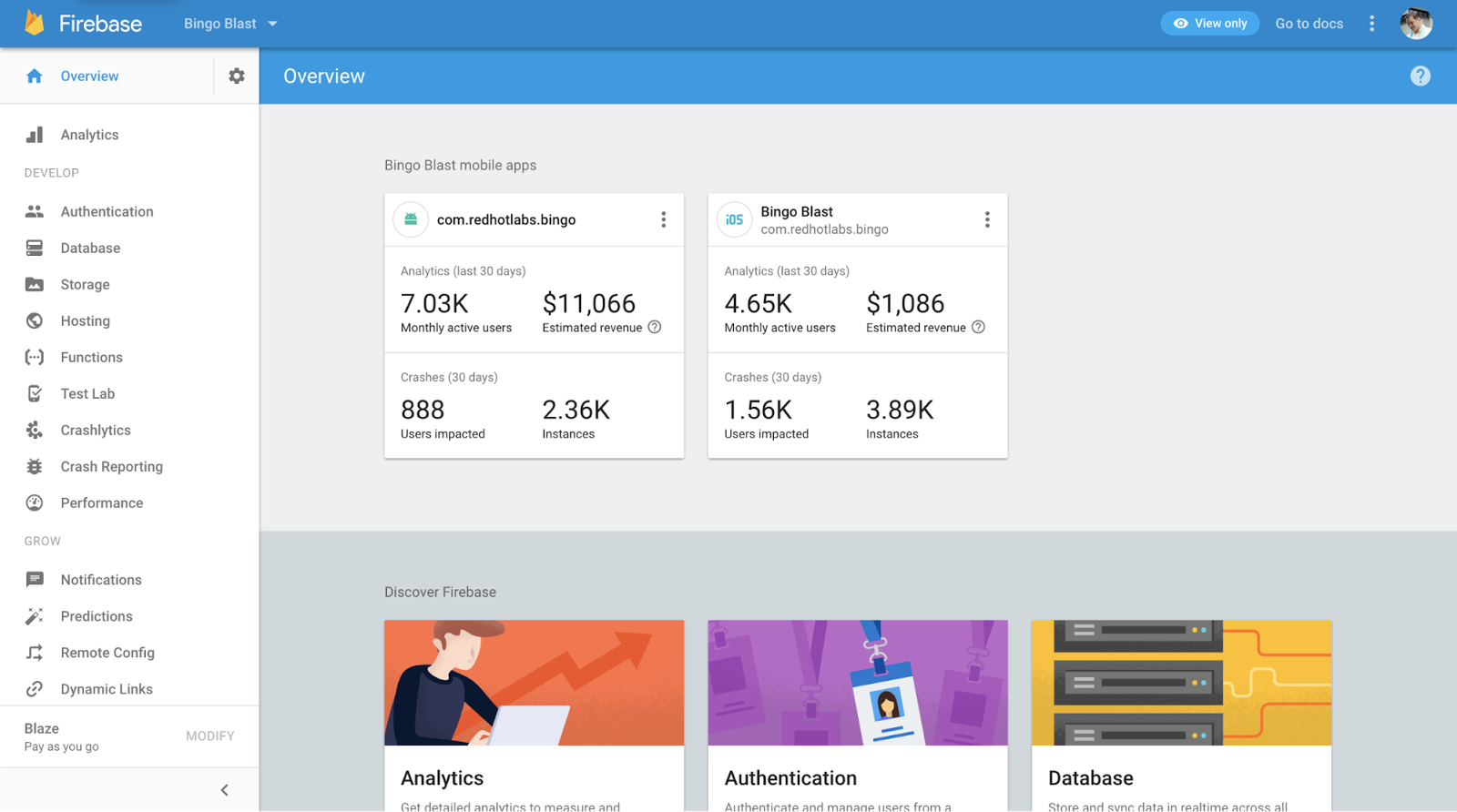
Task: Click the Hosting globe icon
Action: (x=35, y=320)
